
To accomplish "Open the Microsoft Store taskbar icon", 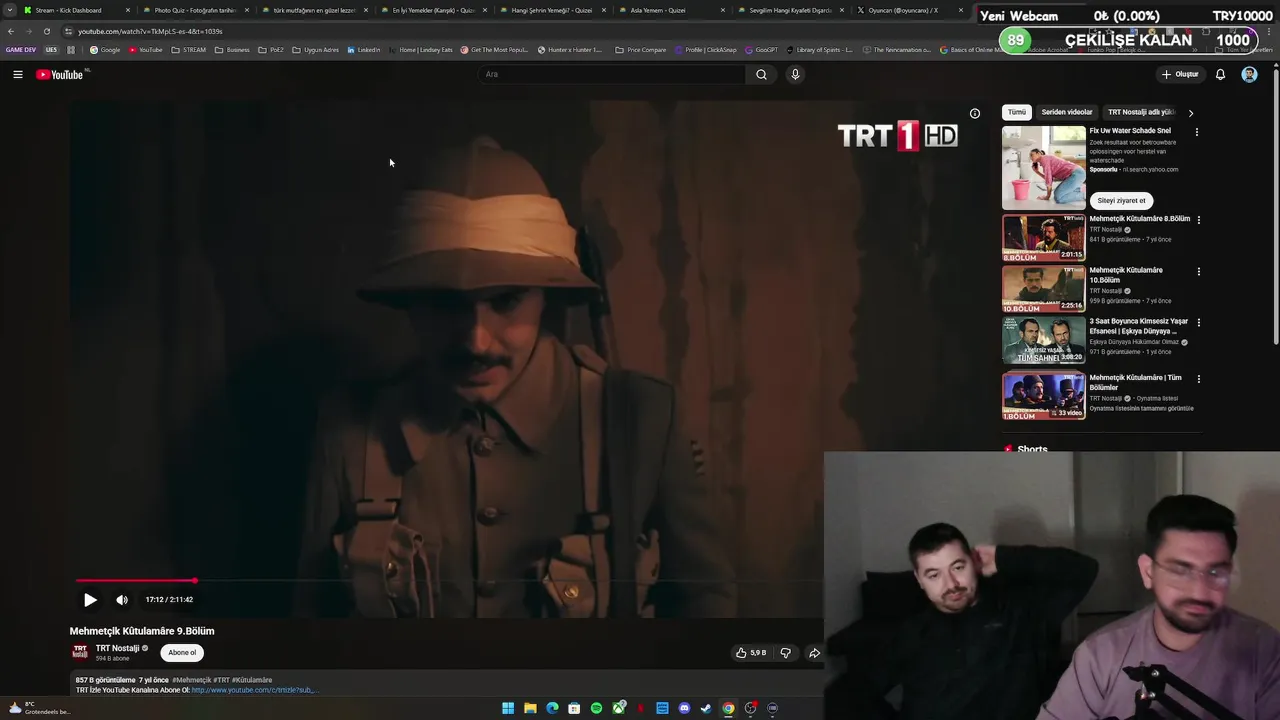I will tap(574, 708).
